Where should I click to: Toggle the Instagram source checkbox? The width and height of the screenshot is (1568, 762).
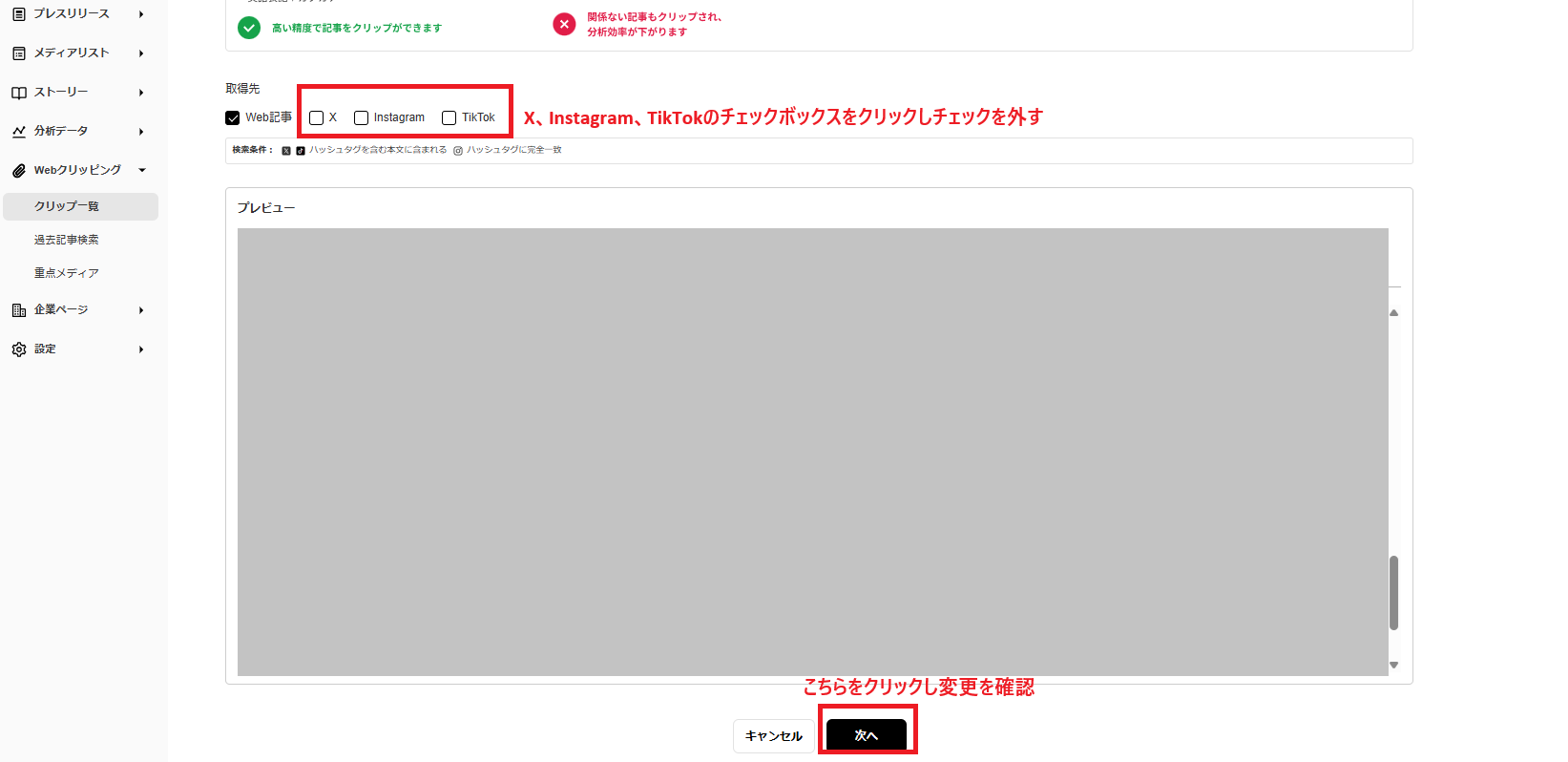[361, 118]
